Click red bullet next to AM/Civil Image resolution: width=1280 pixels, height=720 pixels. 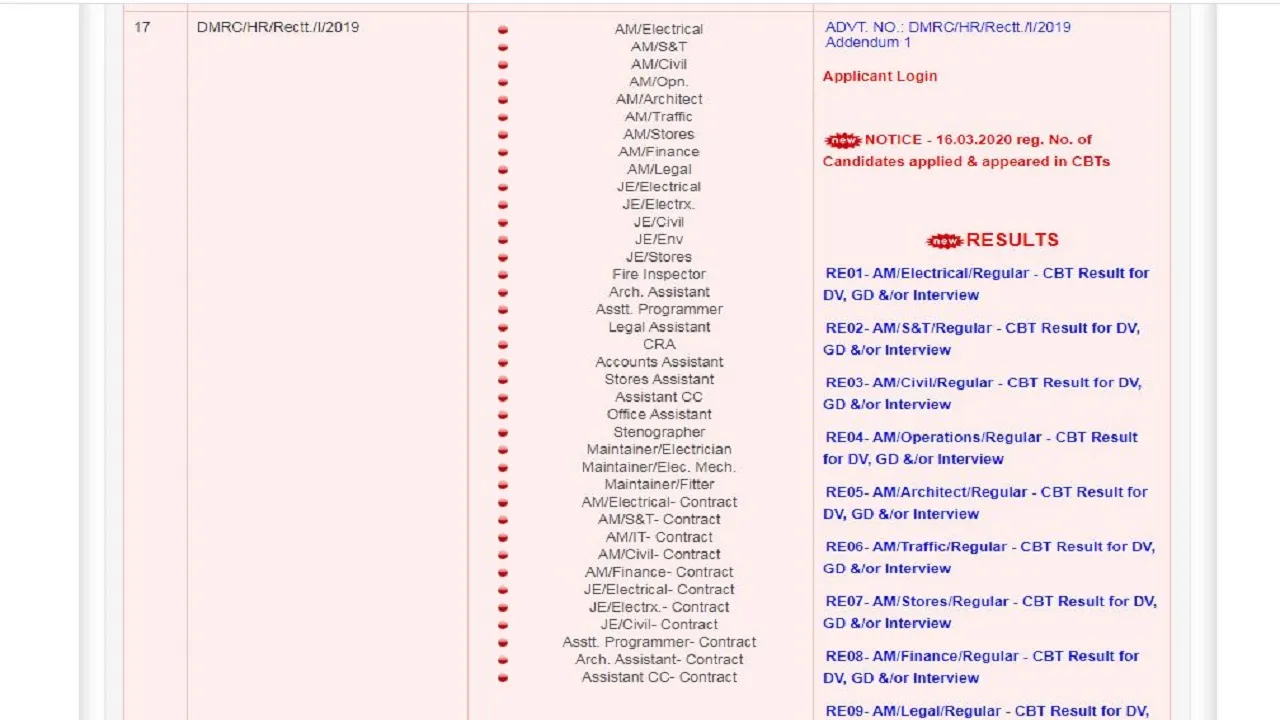pyautogui.click(x=503, y=65)
